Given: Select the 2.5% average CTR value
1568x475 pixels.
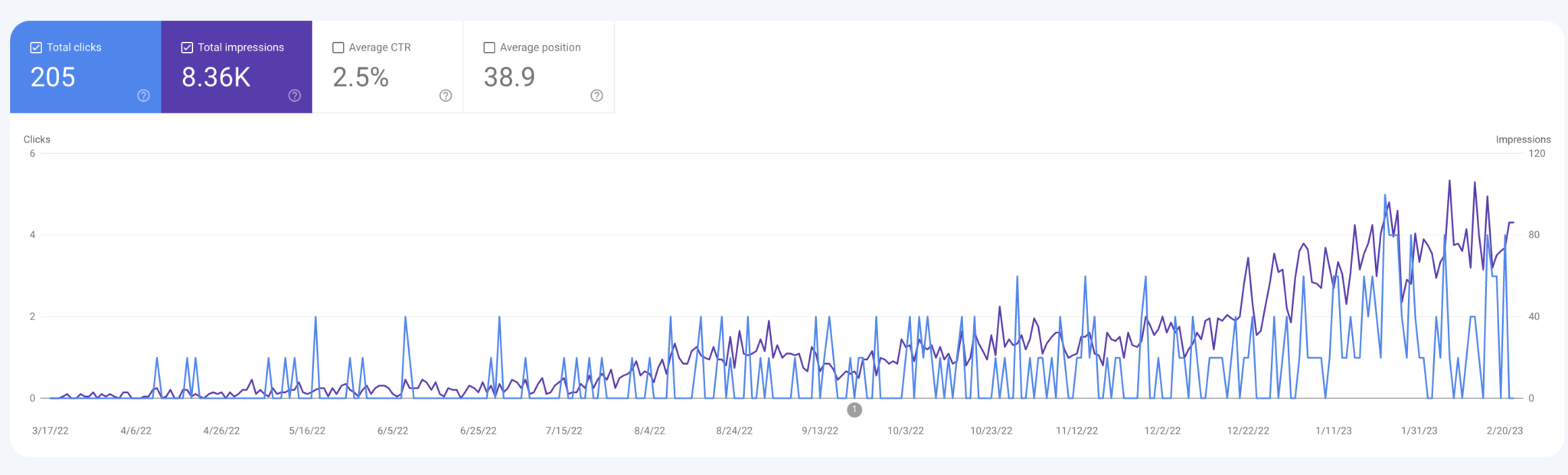Looking at the screenshot, I should (361, 77).
